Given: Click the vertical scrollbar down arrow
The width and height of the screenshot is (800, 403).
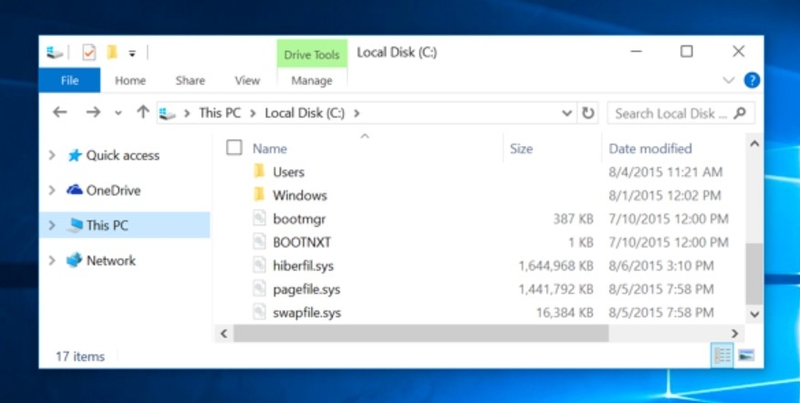Looking at the screenshot, I should 755,314.
